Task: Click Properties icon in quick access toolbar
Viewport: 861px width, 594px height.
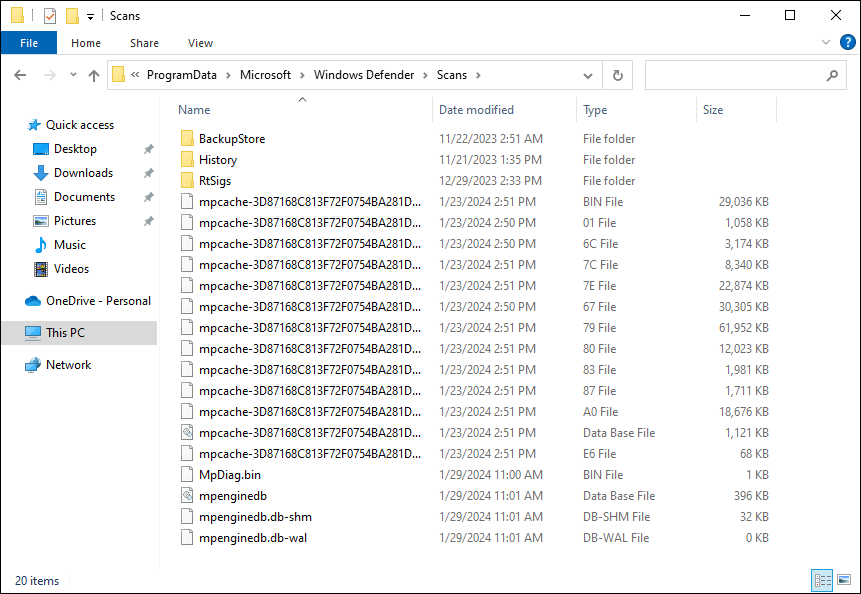Action: (50, 16)
